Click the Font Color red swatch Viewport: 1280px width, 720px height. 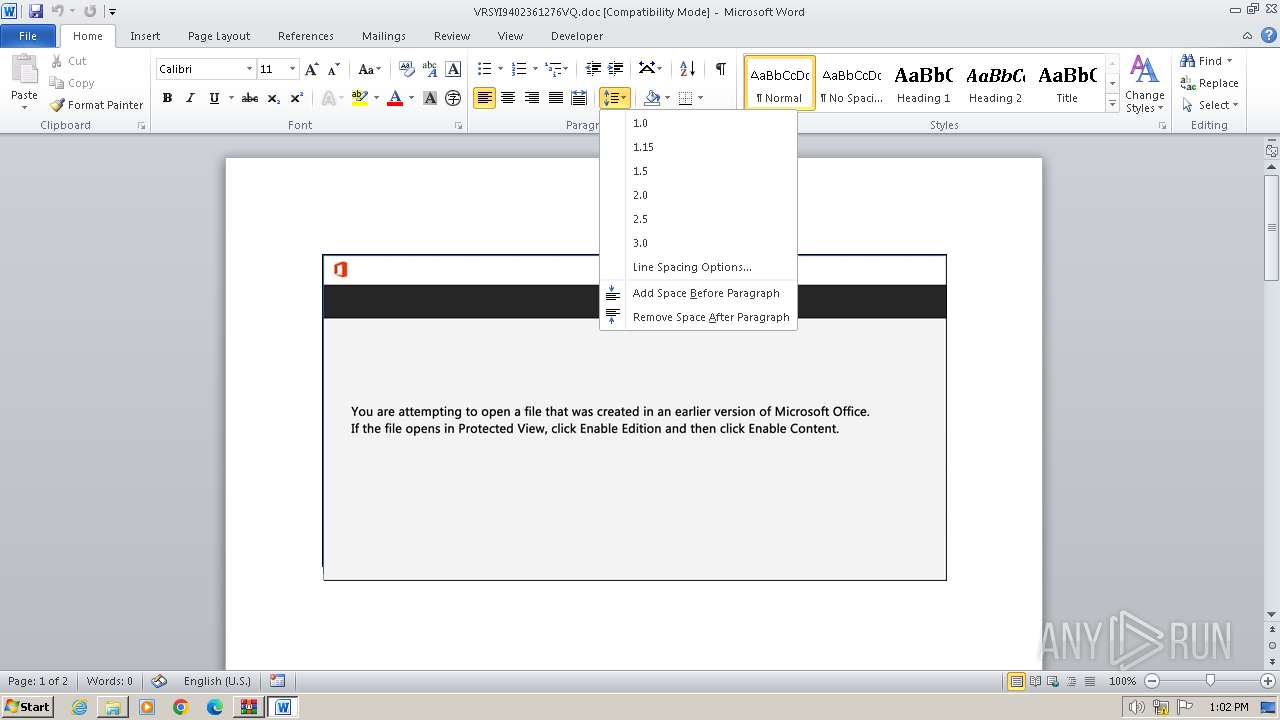tap(395, 98)
